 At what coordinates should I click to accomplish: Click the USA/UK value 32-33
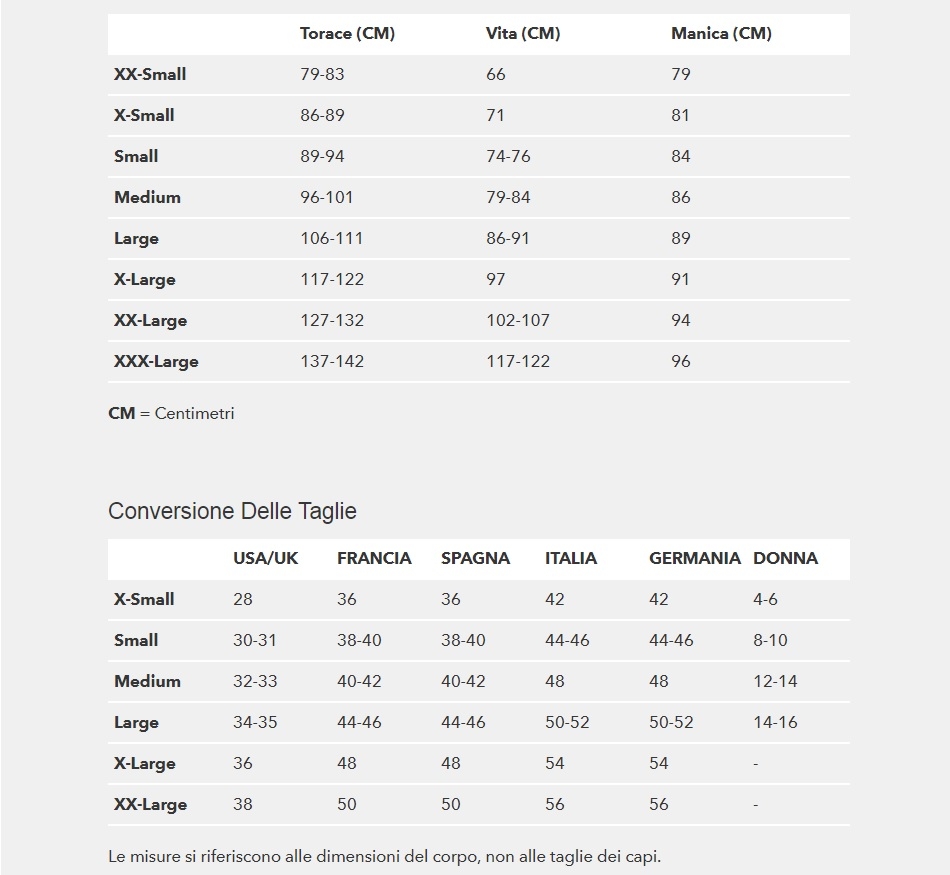(x=255, y=682)
